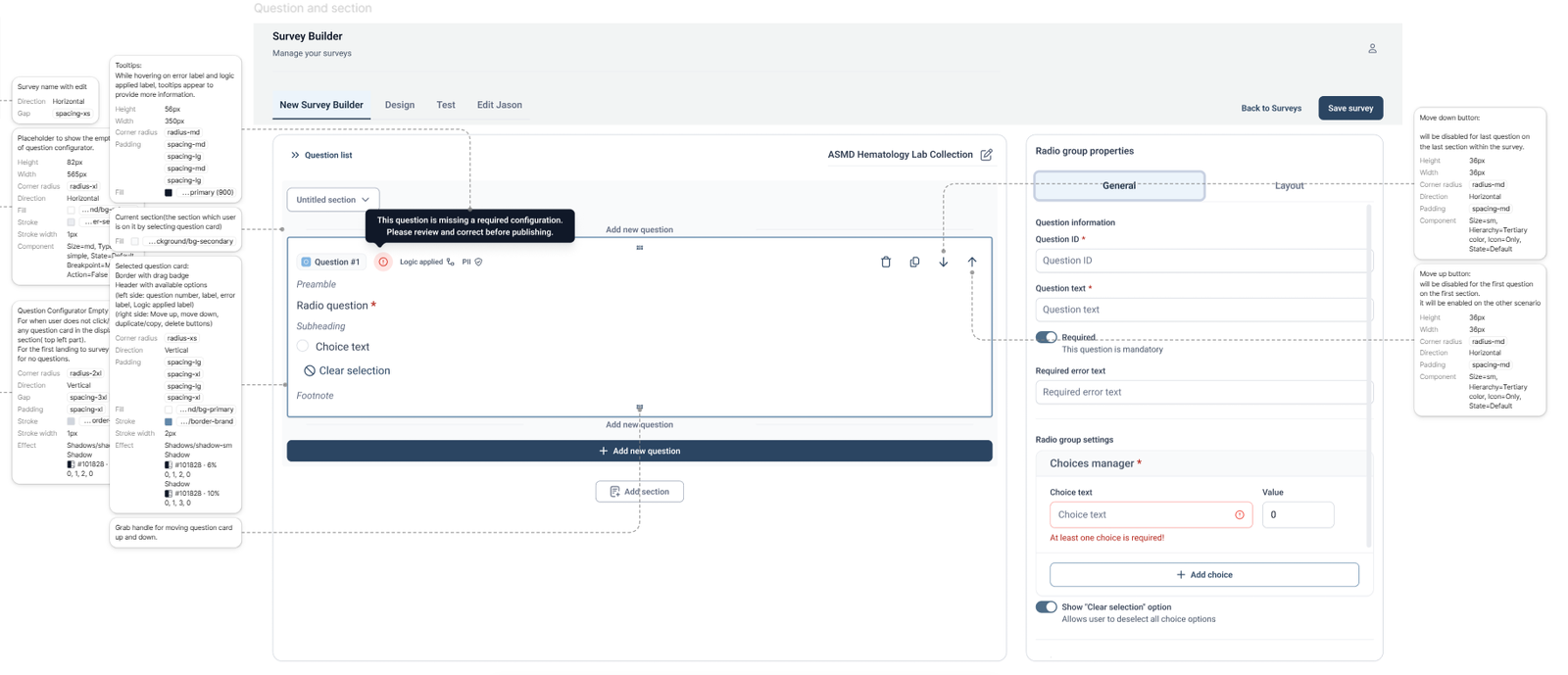Move Question #1 down with arrow icon
The height and width of the screenshot is (675, 1568).
click(x=943, y=262)
